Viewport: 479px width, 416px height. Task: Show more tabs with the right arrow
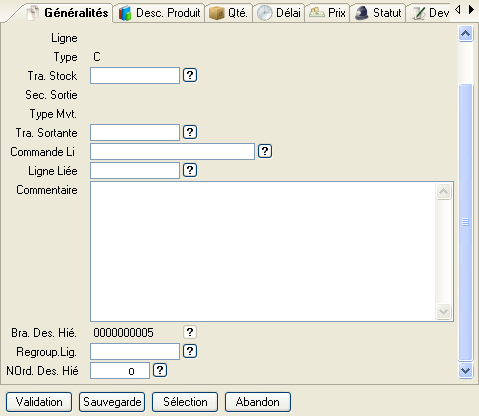click(x=471, y=10)
